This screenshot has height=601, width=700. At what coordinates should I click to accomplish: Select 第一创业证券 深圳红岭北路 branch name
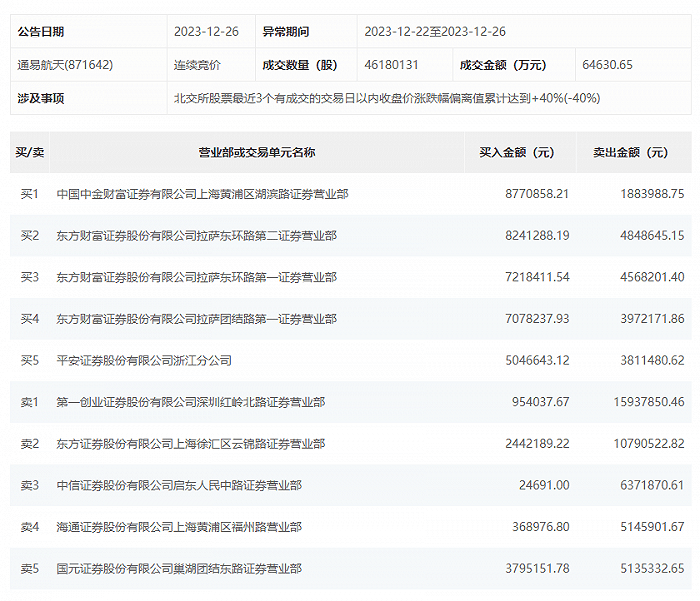[x=191, y=402]
